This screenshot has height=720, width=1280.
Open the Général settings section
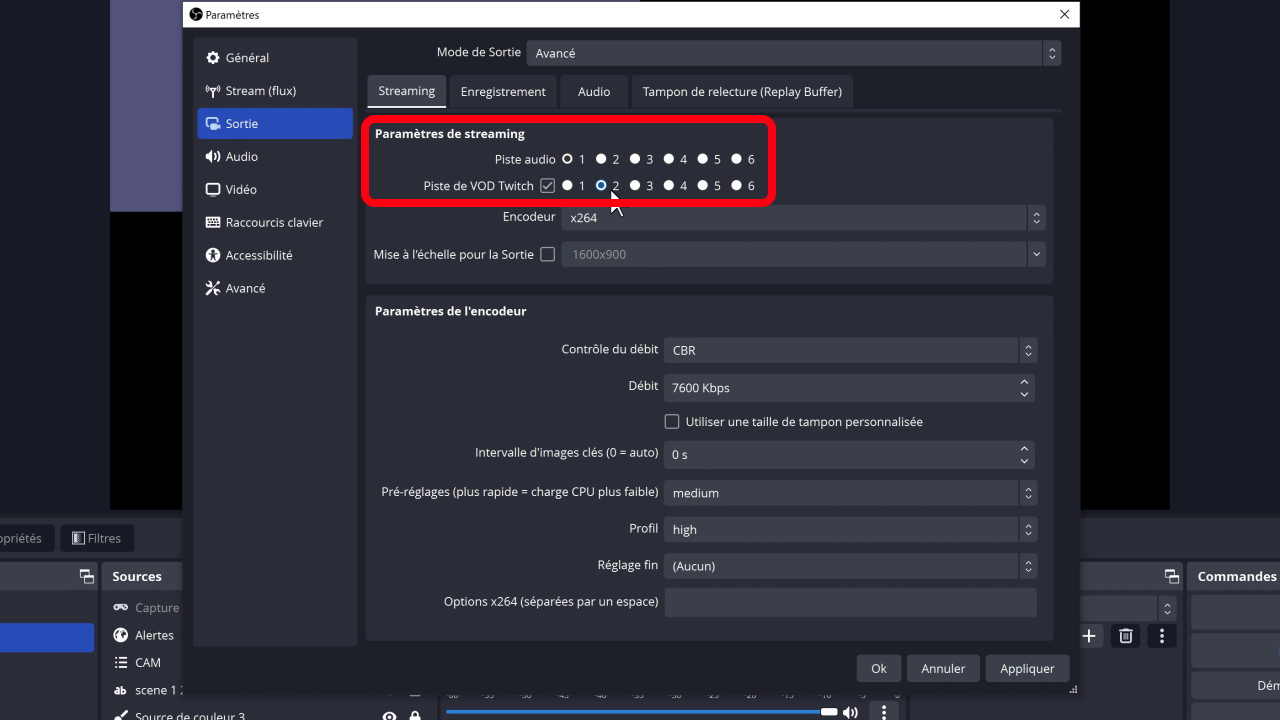tap(247, 58)
